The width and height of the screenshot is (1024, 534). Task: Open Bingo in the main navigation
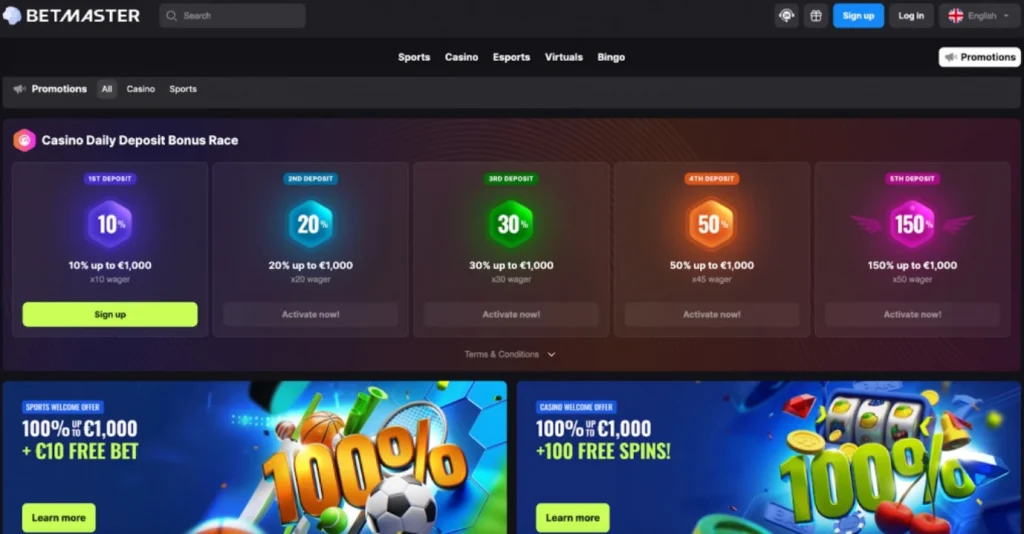click(x=611, y=57)
